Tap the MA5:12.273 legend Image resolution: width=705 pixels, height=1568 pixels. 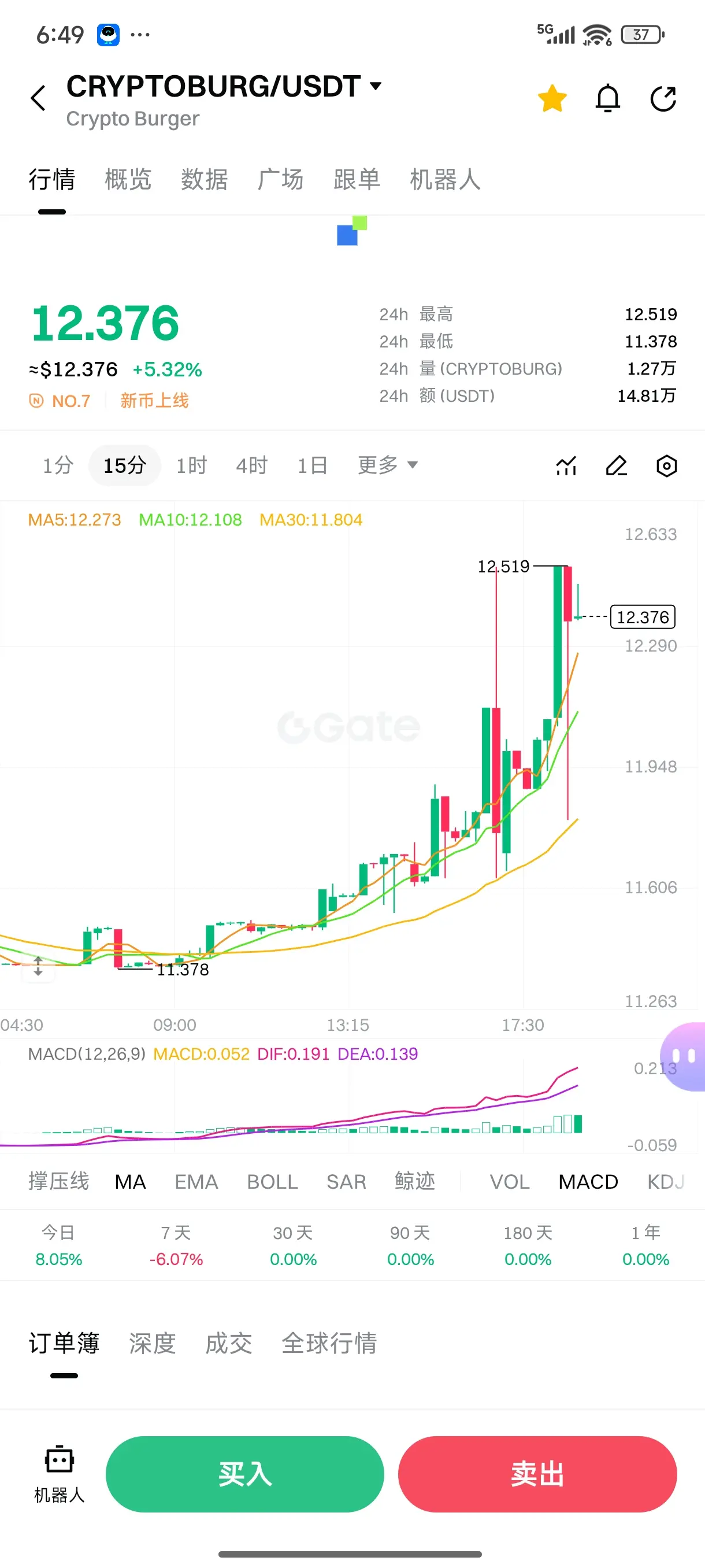tap(74, 520)
